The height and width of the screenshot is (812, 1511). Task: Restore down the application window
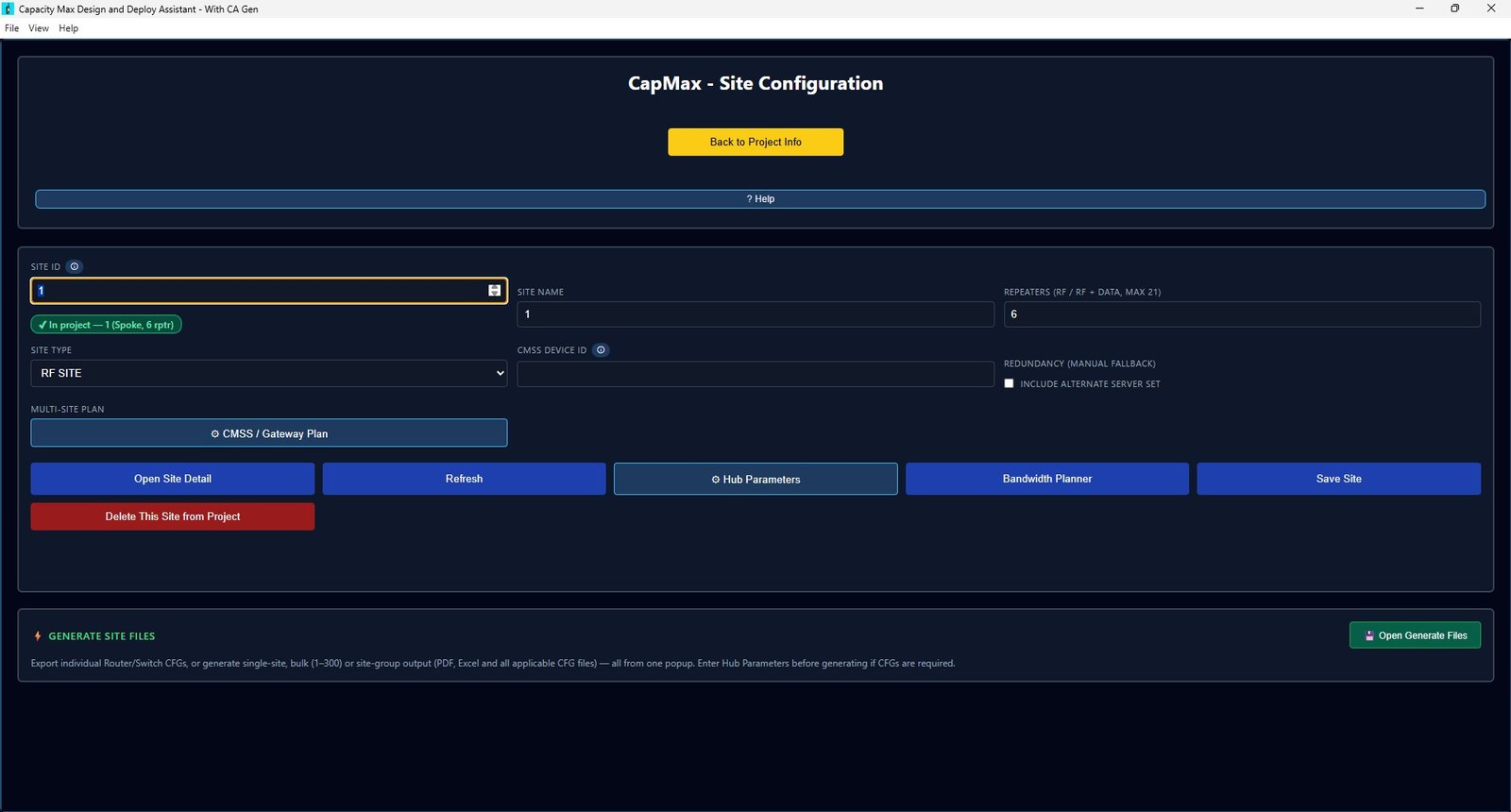click(x=1455, y=8)
